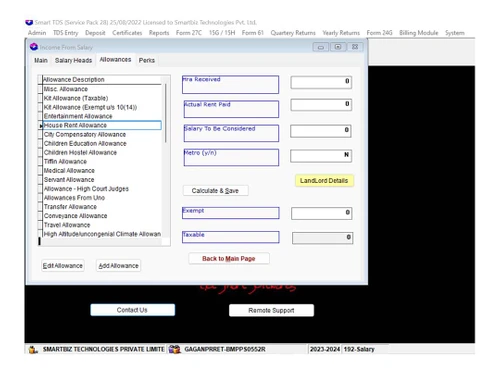
Task: Open the Form 27C menu
Action: point(189,33)
